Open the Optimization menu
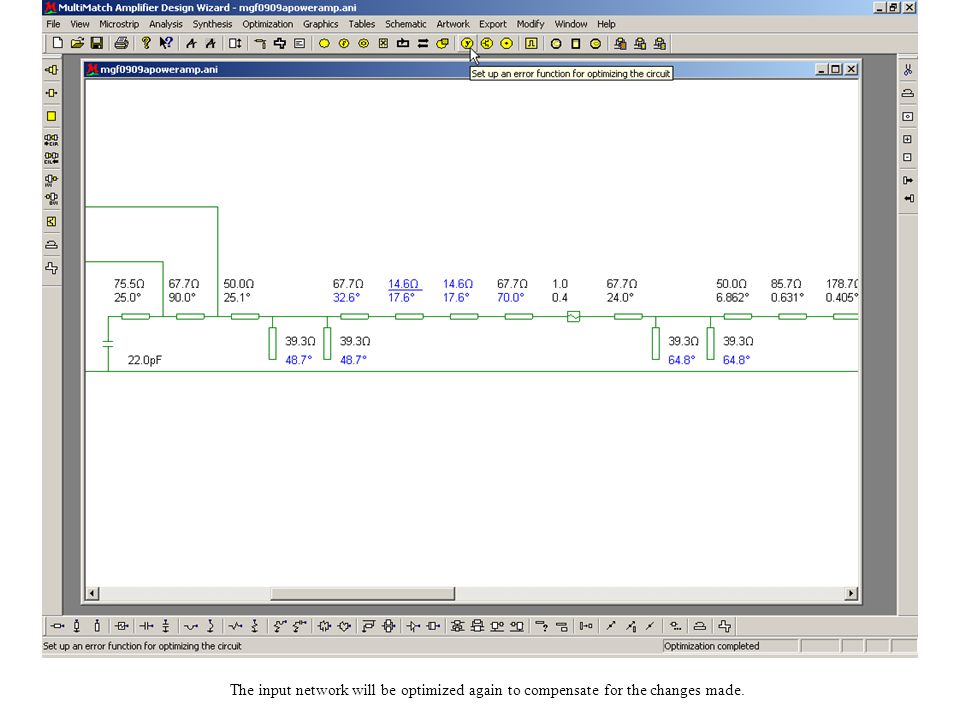The height and width of the screenshot is (720, 960). (268, 24)
